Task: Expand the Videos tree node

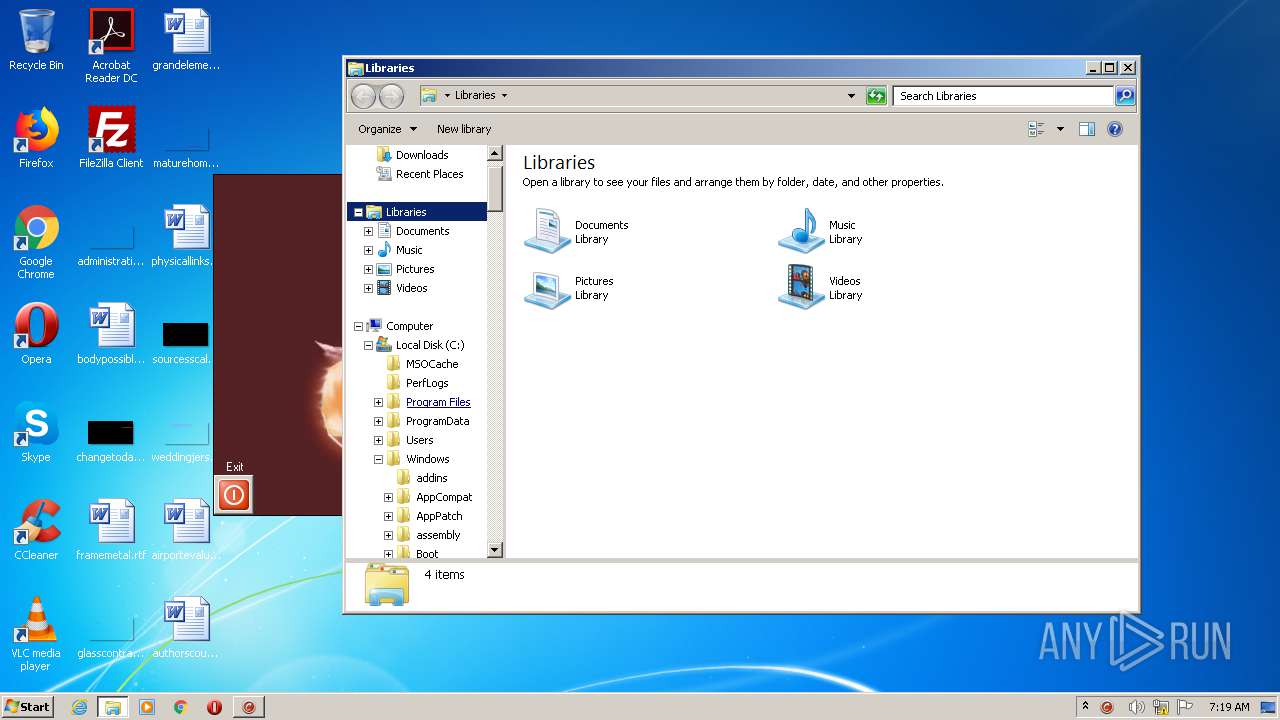Action: 368,288
